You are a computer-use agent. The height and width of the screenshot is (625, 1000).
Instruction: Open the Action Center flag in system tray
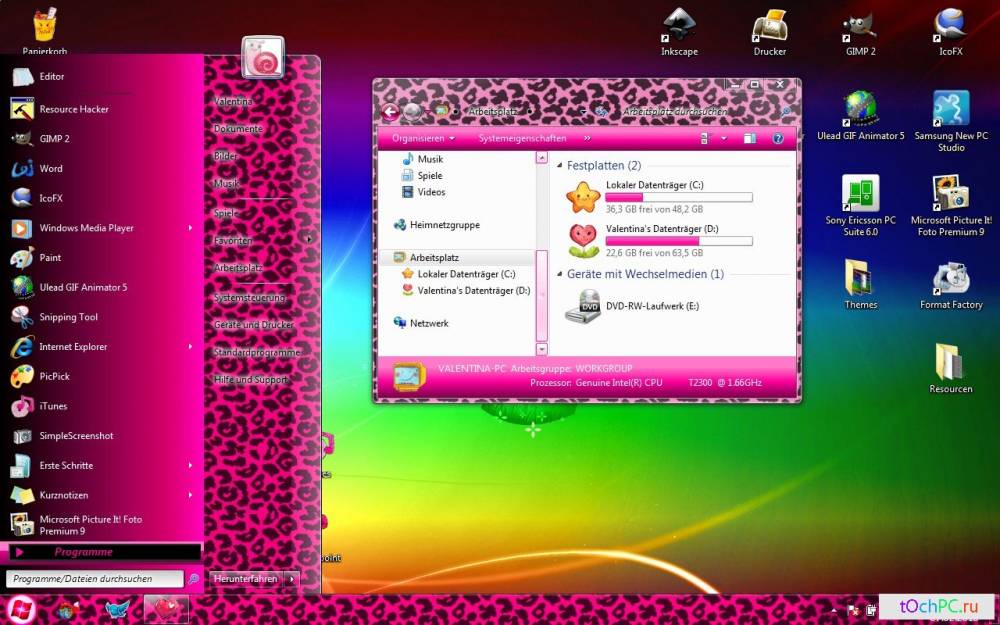click(853, 610)
